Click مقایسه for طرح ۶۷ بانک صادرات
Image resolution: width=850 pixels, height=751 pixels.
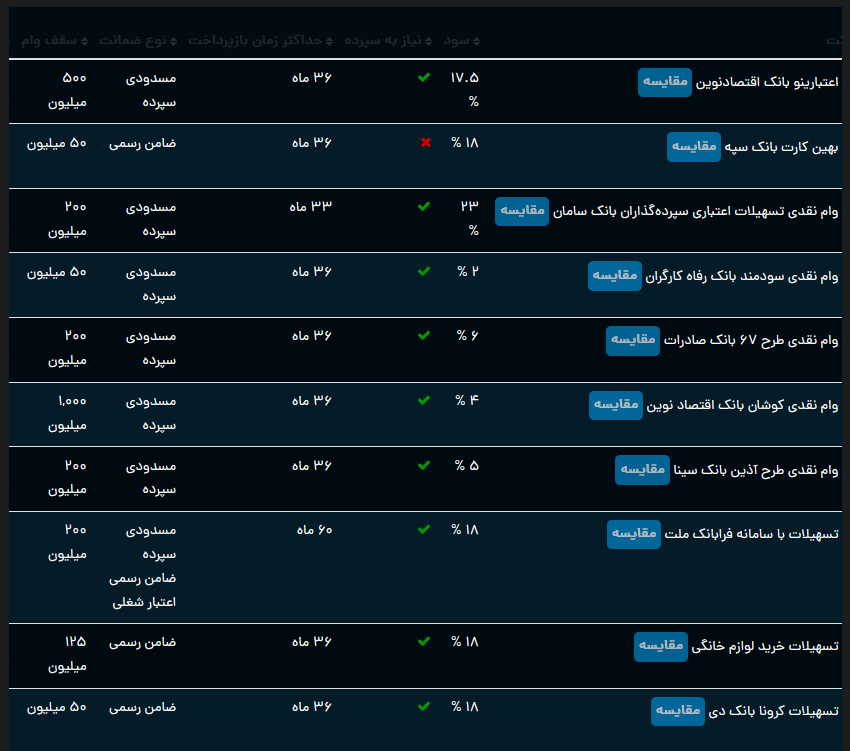[633, 341]
